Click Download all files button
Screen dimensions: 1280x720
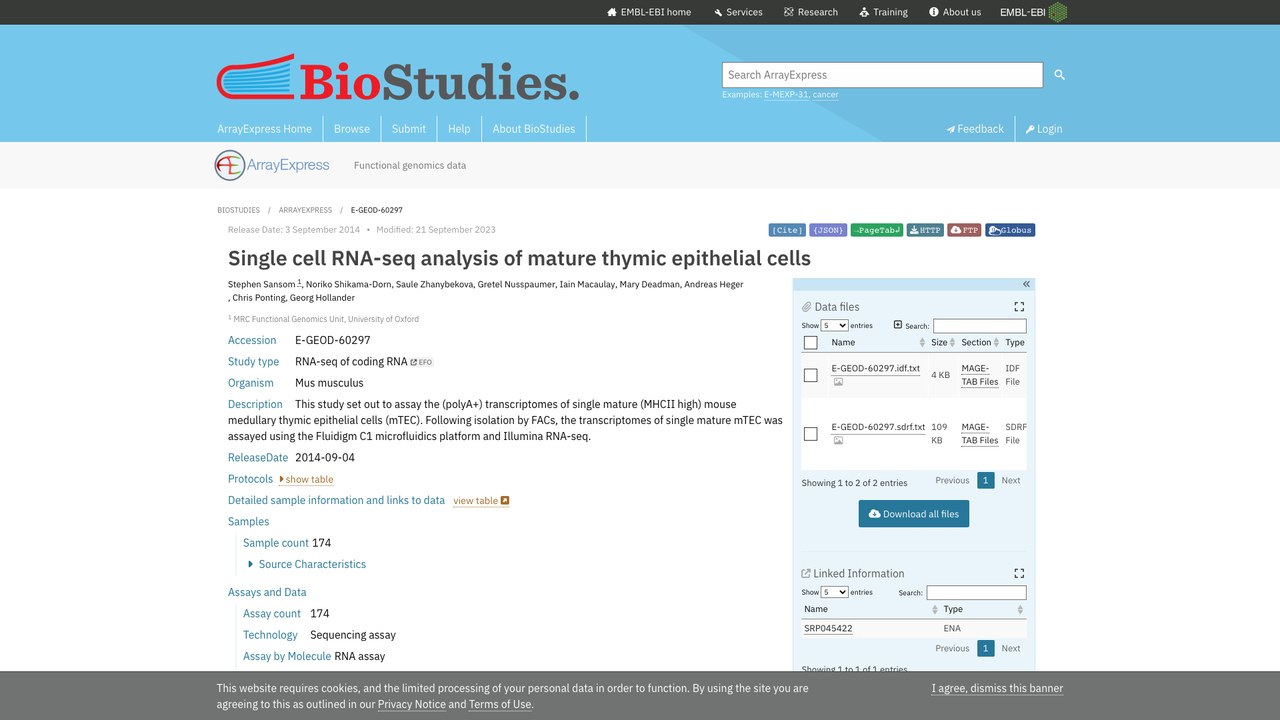914,514
